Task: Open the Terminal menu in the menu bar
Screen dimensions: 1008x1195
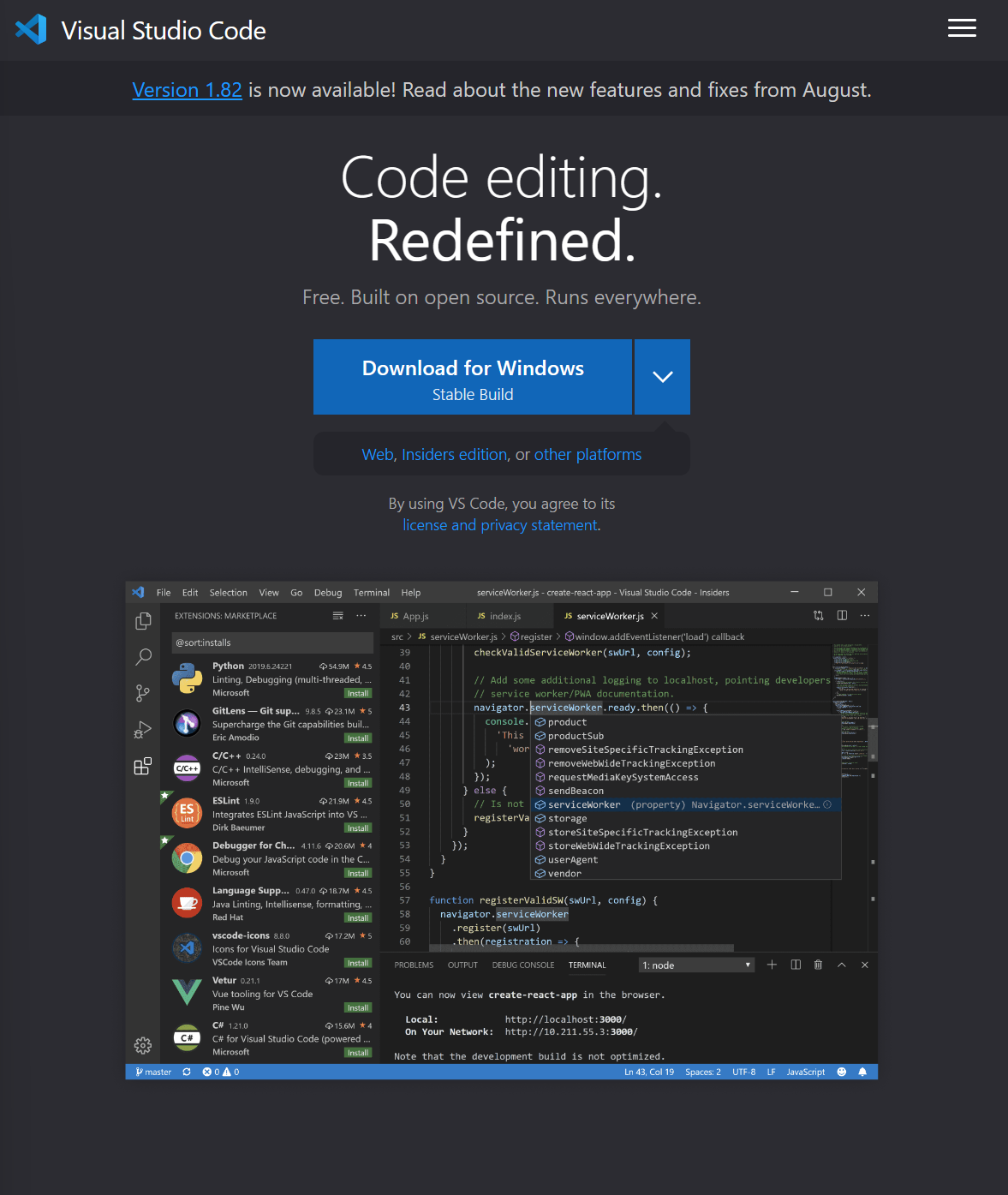Action: [x=371, y=592]
